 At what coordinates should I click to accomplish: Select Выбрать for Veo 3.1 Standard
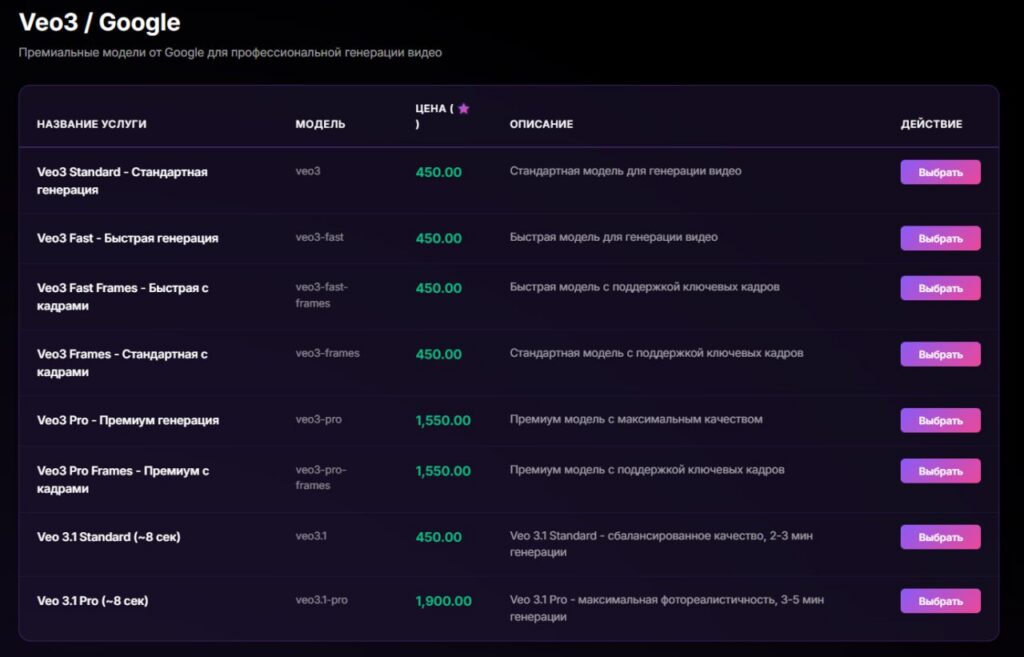(940, 537)
